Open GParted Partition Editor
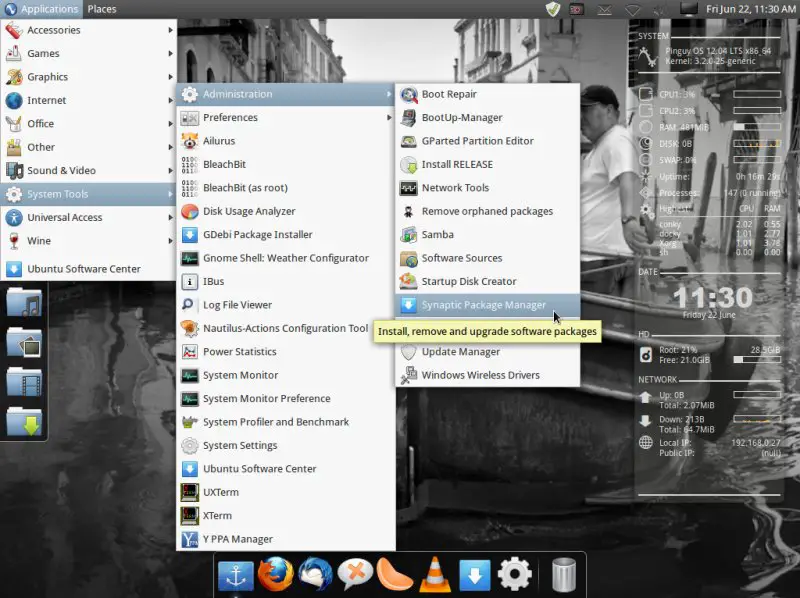The width and height of the screenshot is (800, 598). click(477, 141)
